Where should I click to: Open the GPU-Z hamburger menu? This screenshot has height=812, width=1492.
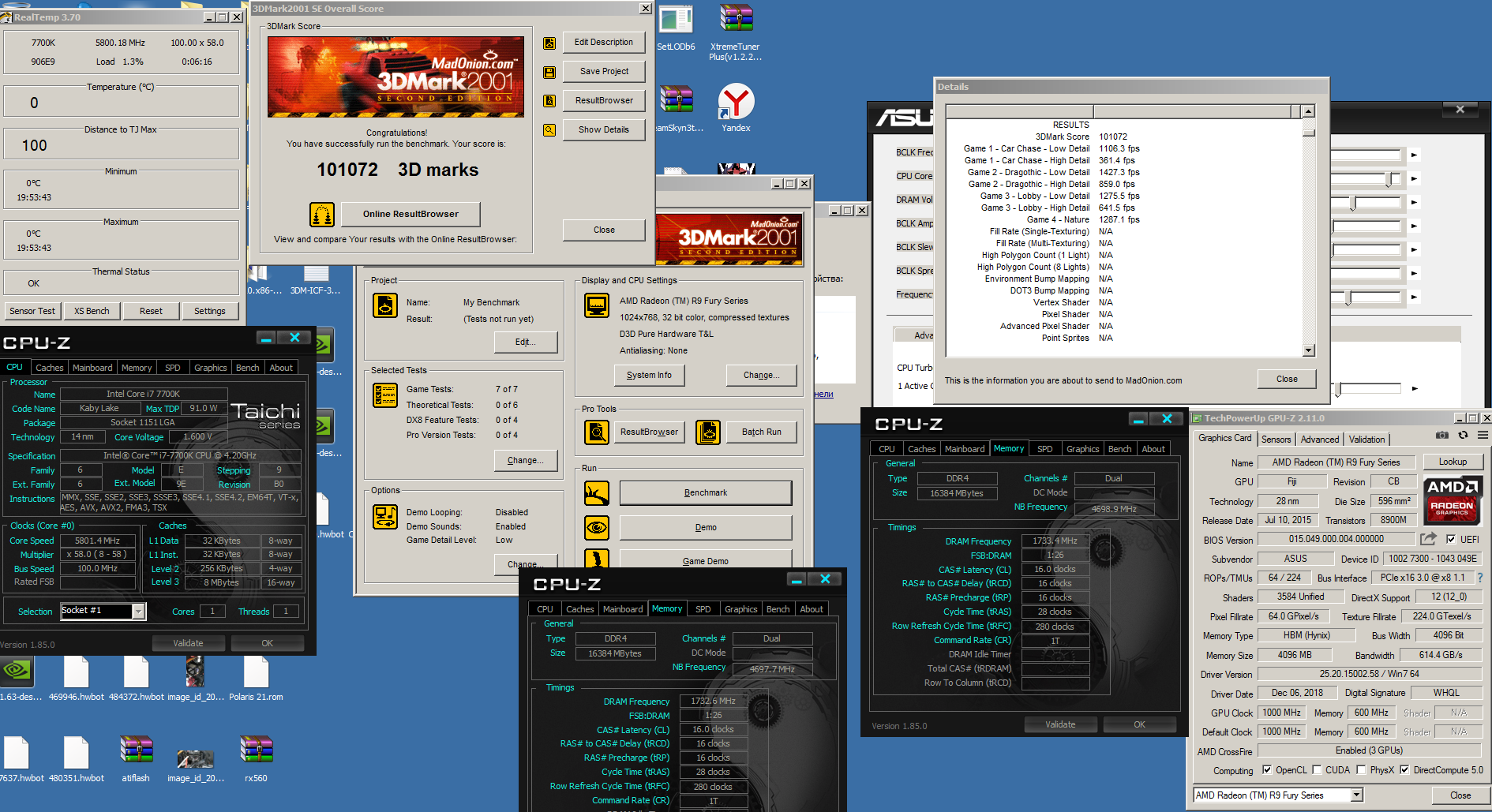click(x=1483, y=436)
